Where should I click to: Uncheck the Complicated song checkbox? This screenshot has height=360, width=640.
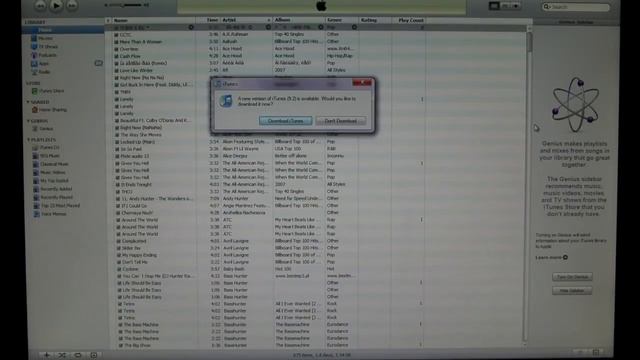coord(119,241)
